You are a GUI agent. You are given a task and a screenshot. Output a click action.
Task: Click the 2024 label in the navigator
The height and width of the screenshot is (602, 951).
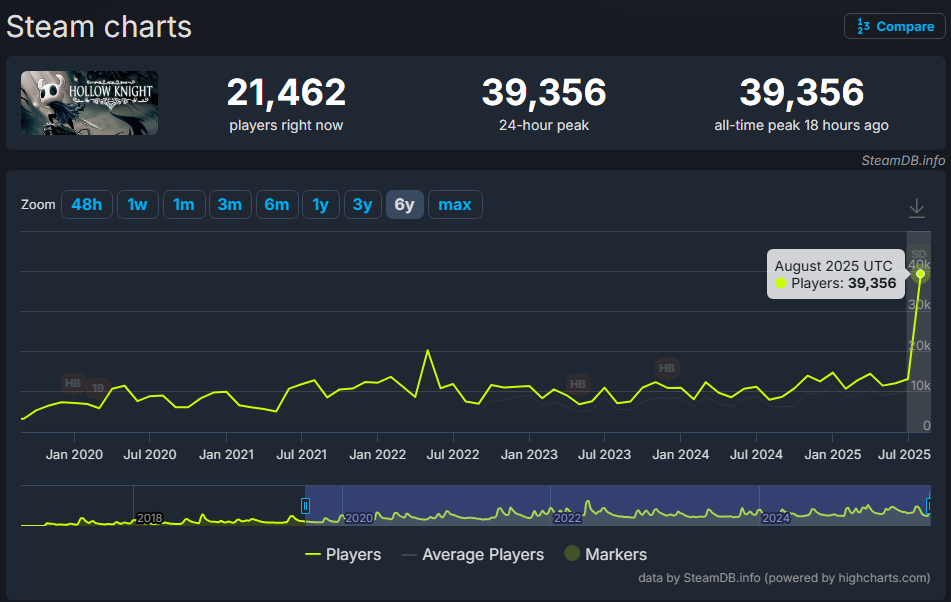pyautogui.click(x=776, y=518)
